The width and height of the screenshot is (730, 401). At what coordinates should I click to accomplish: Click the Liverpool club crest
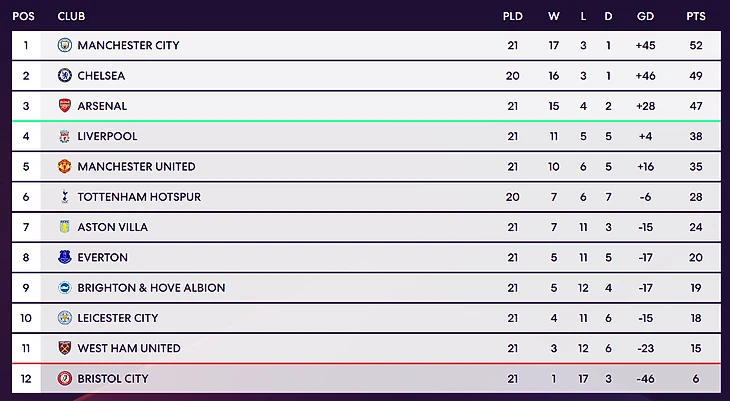[x=65, y=136]
